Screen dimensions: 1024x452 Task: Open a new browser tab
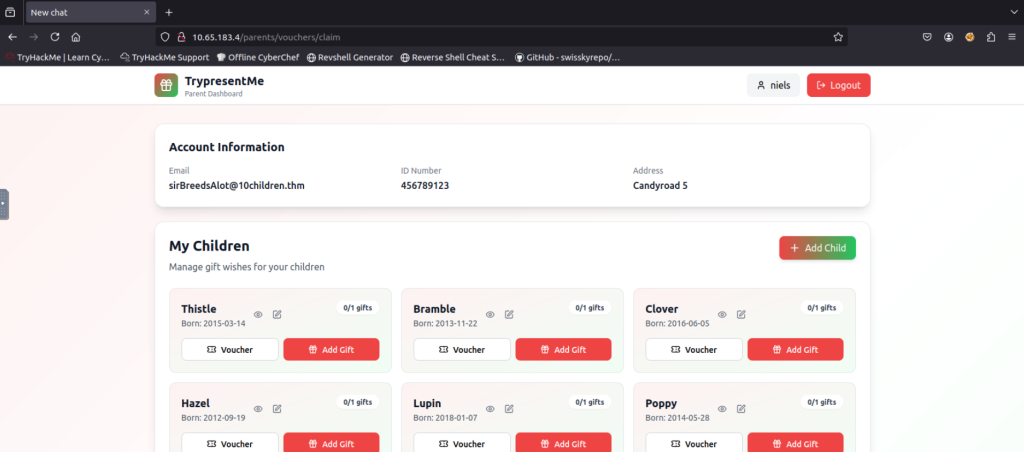(x=169, y=12)
